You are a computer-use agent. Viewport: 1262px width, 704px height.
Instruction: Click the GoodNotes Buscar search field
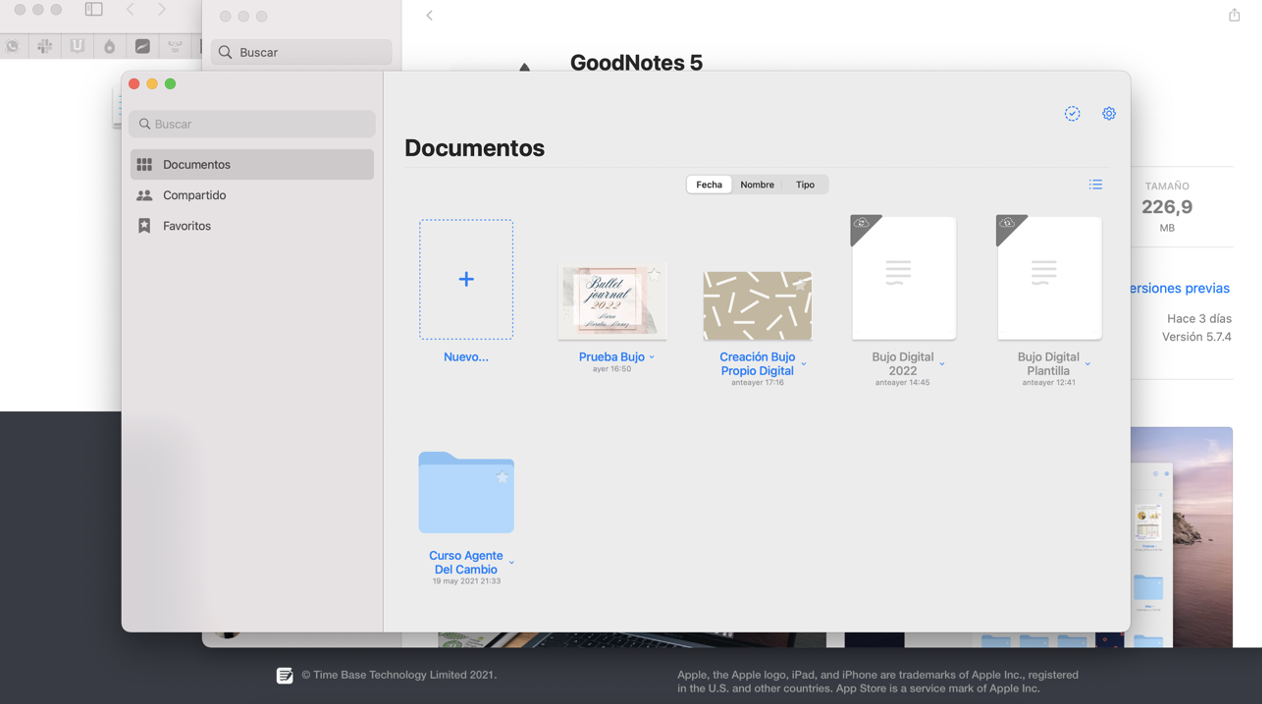click(252, 124)
